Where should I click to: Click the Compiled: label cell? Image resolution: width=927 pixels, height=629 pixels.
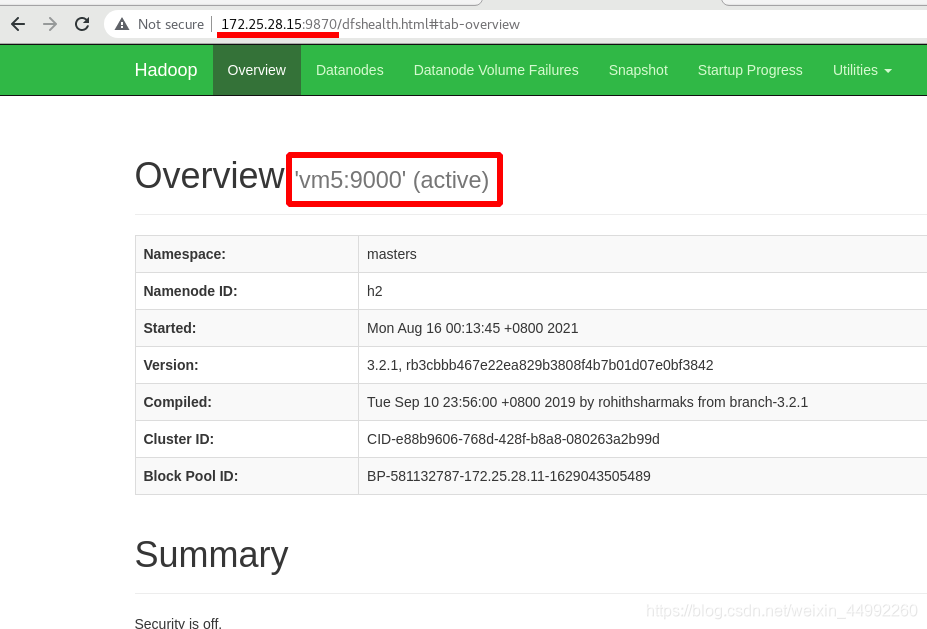[x=247, y=402]
